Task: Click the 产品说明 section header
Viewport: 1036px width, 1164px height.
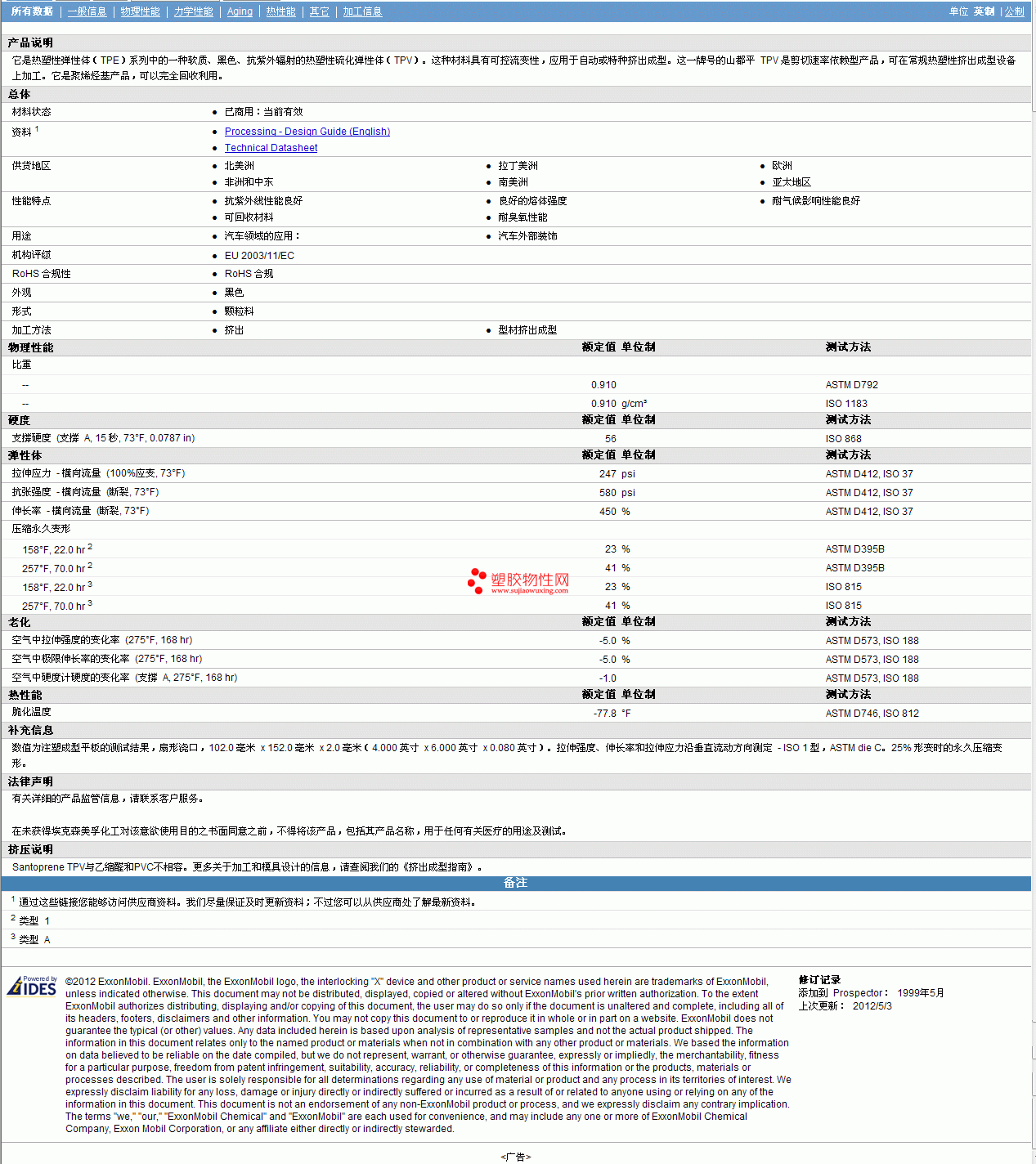Action: pyautogui.click(x=30, y=43)
